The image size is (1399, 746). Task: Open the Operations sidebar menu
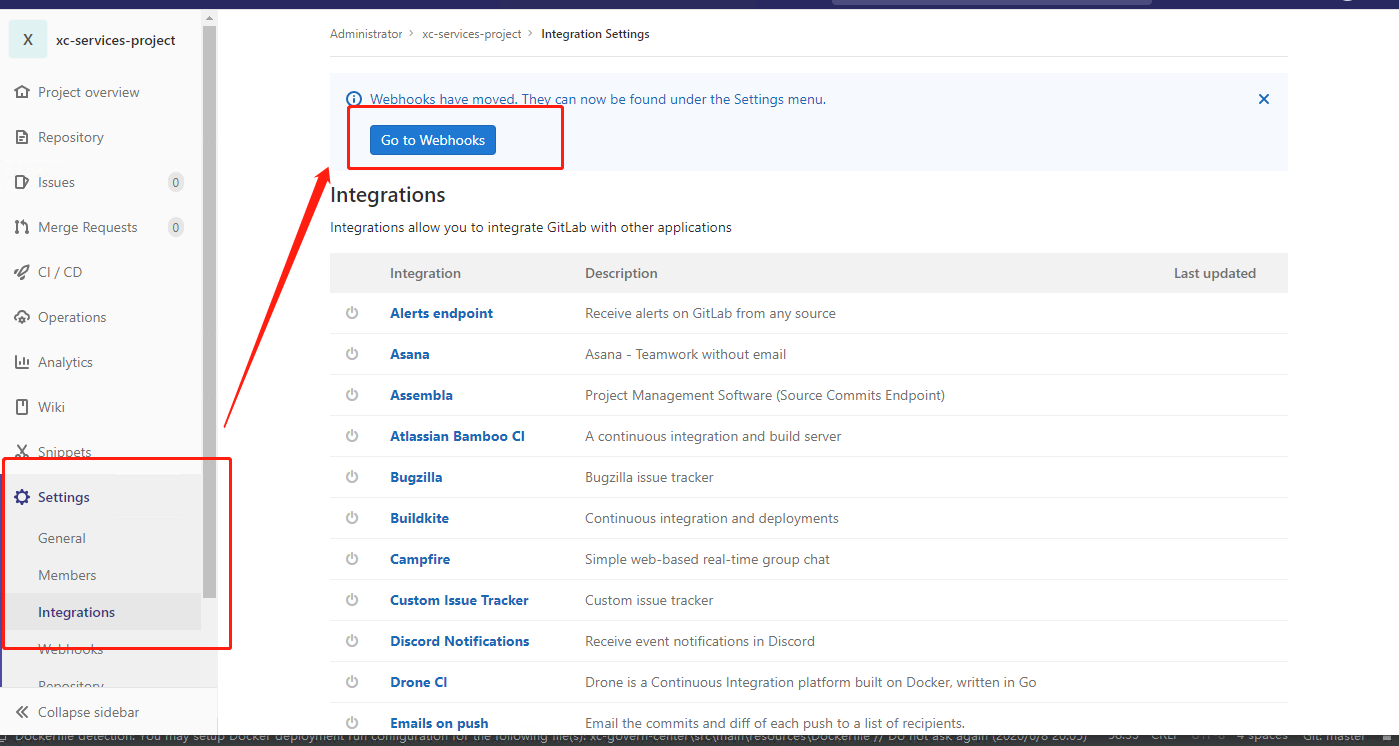(x=72, y=317)
